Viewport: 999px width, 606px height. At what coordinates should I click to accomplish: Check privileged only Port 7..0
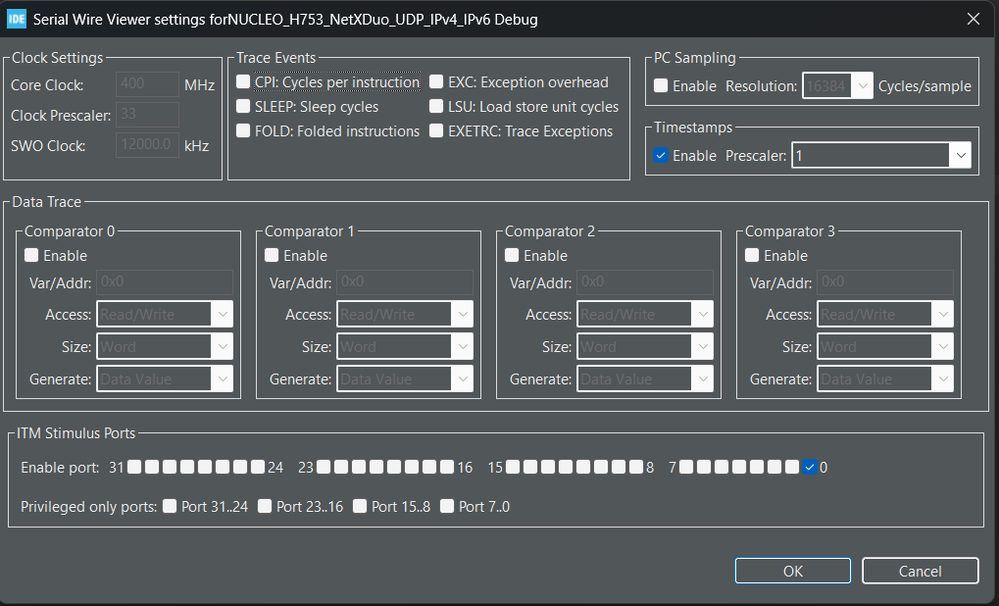tap(447, 506)
